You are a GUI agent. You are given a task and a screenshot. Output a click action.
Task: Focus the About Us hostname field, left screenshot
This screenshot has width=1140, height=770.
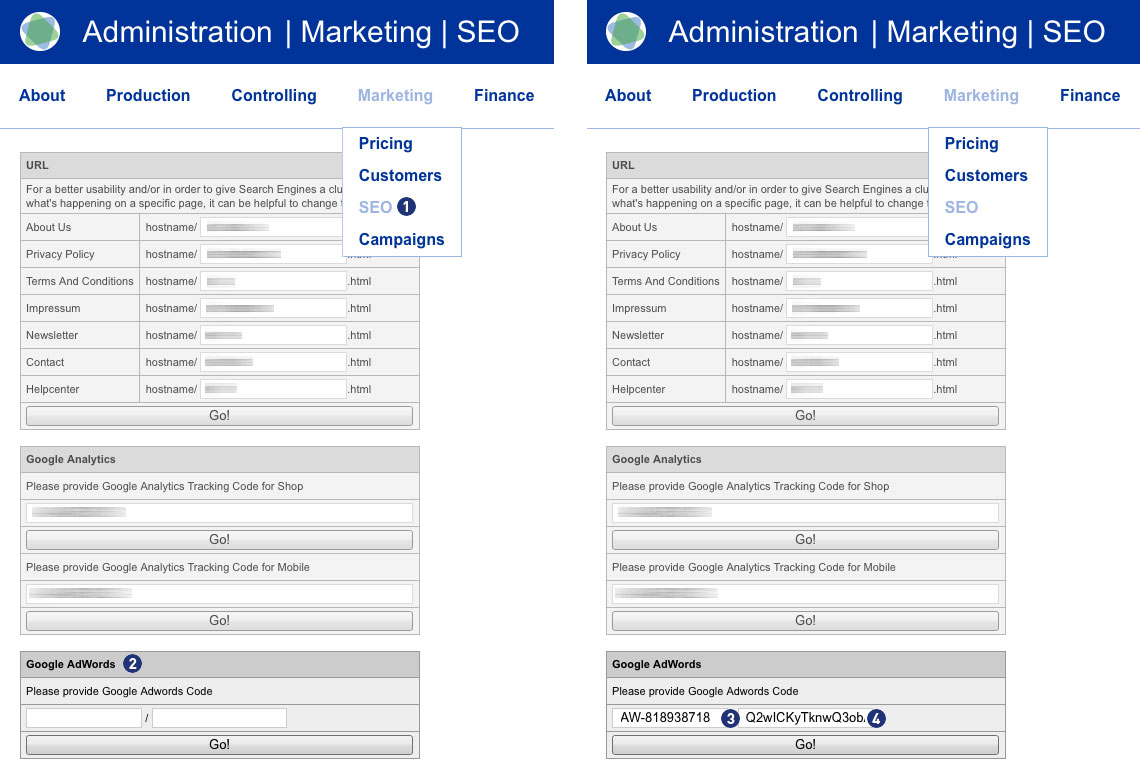pos(272,228)
